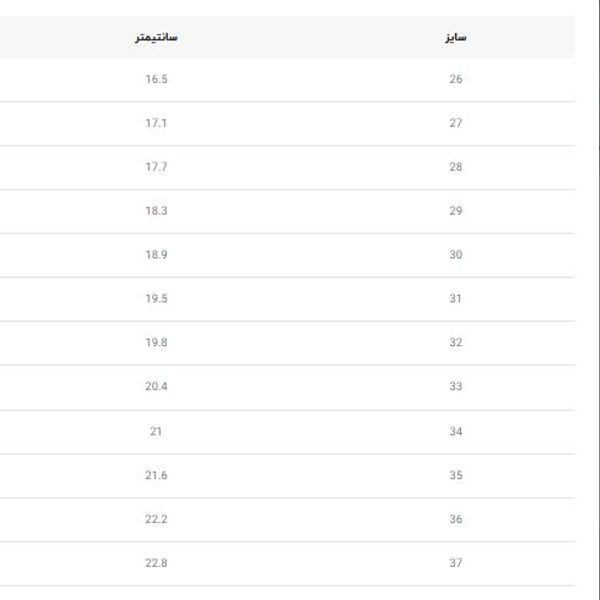Screen dimensions: 600x600
Task: Click the 18.9 centimeter value
Action: [x=156, y=255]
